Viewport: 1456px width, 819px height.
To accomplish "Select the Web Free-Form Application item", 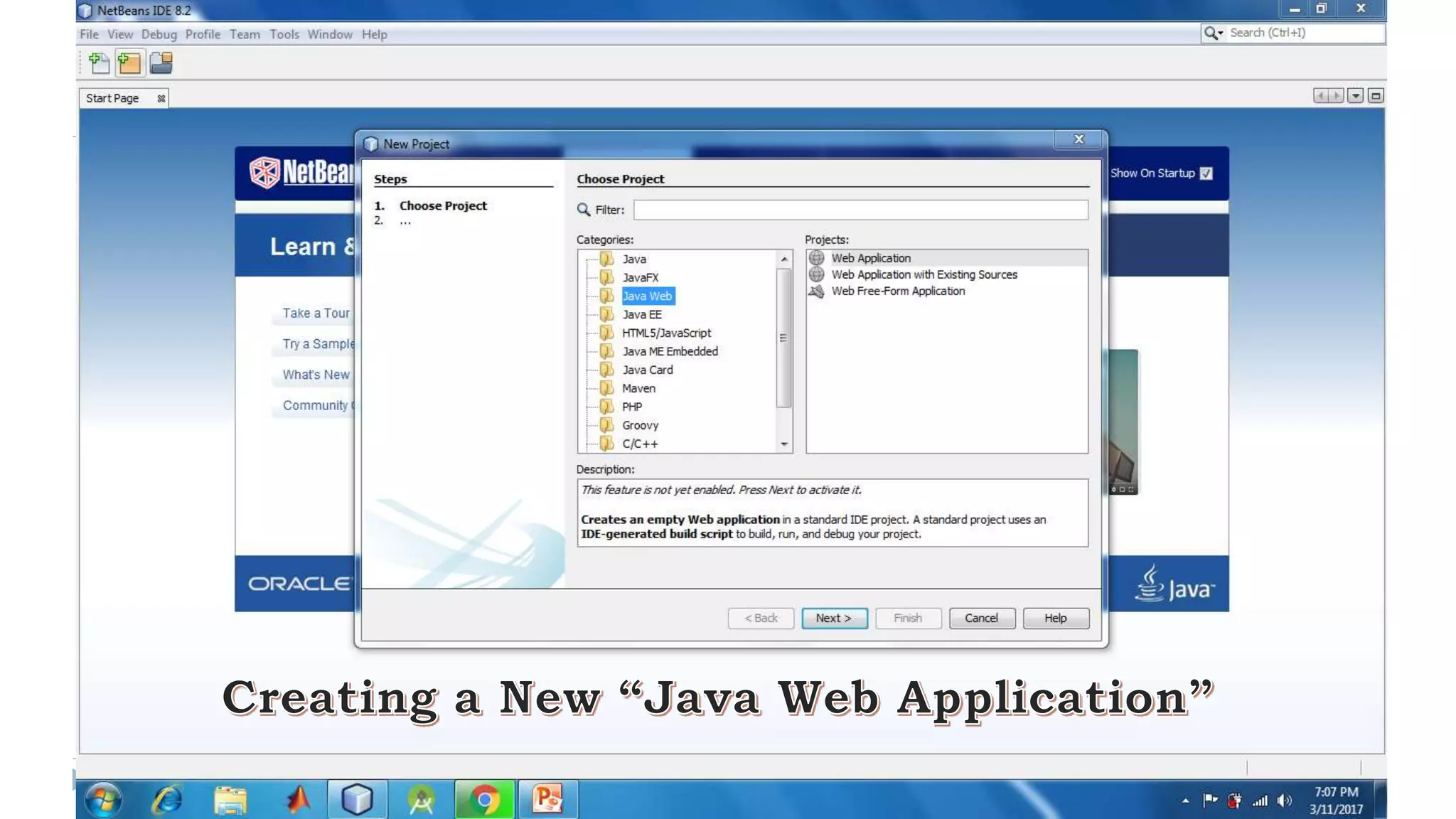I will (x=897, y=291).
